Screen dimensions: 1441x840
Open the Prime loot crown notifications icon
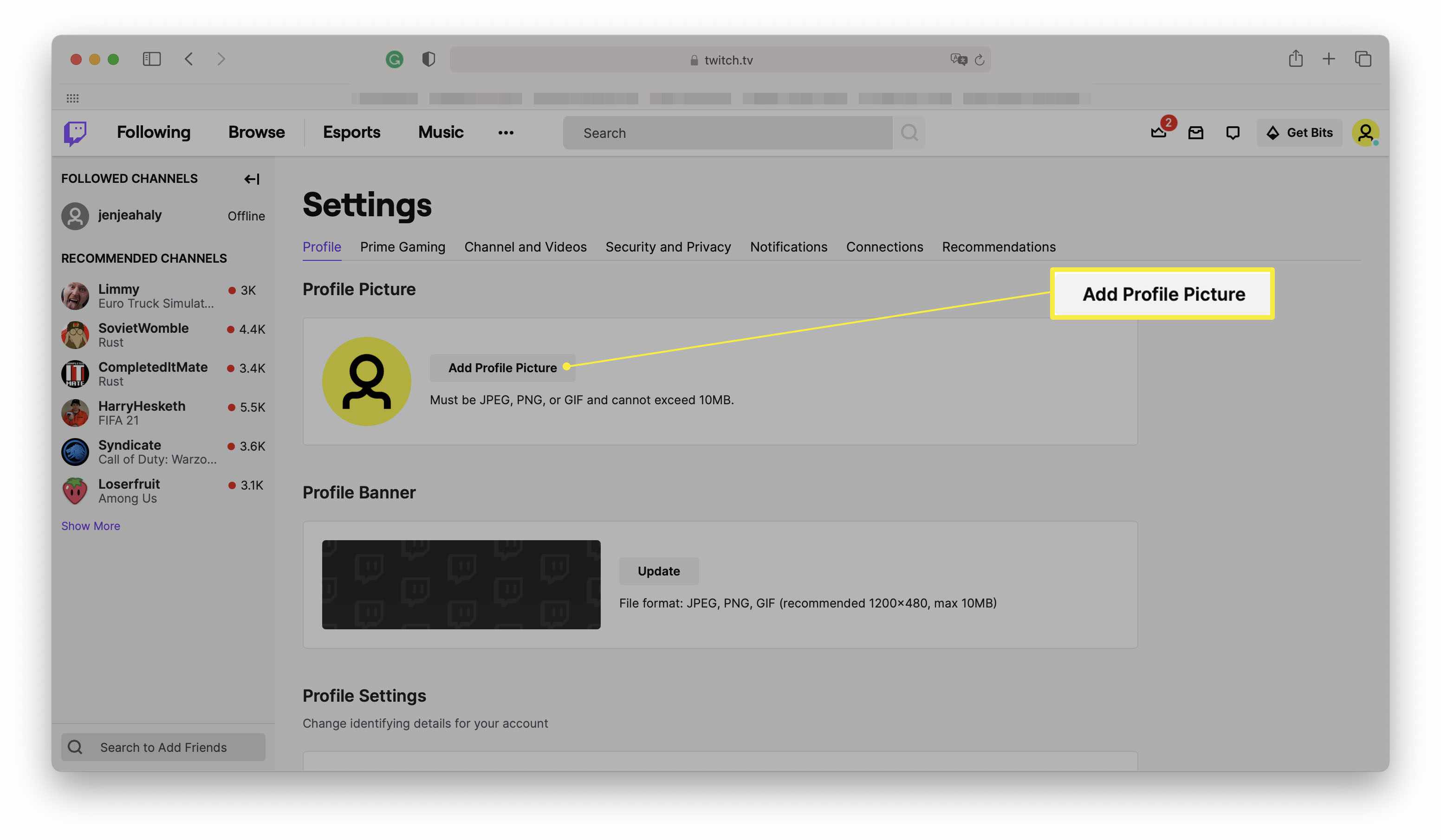click(x=1159, y=133)
